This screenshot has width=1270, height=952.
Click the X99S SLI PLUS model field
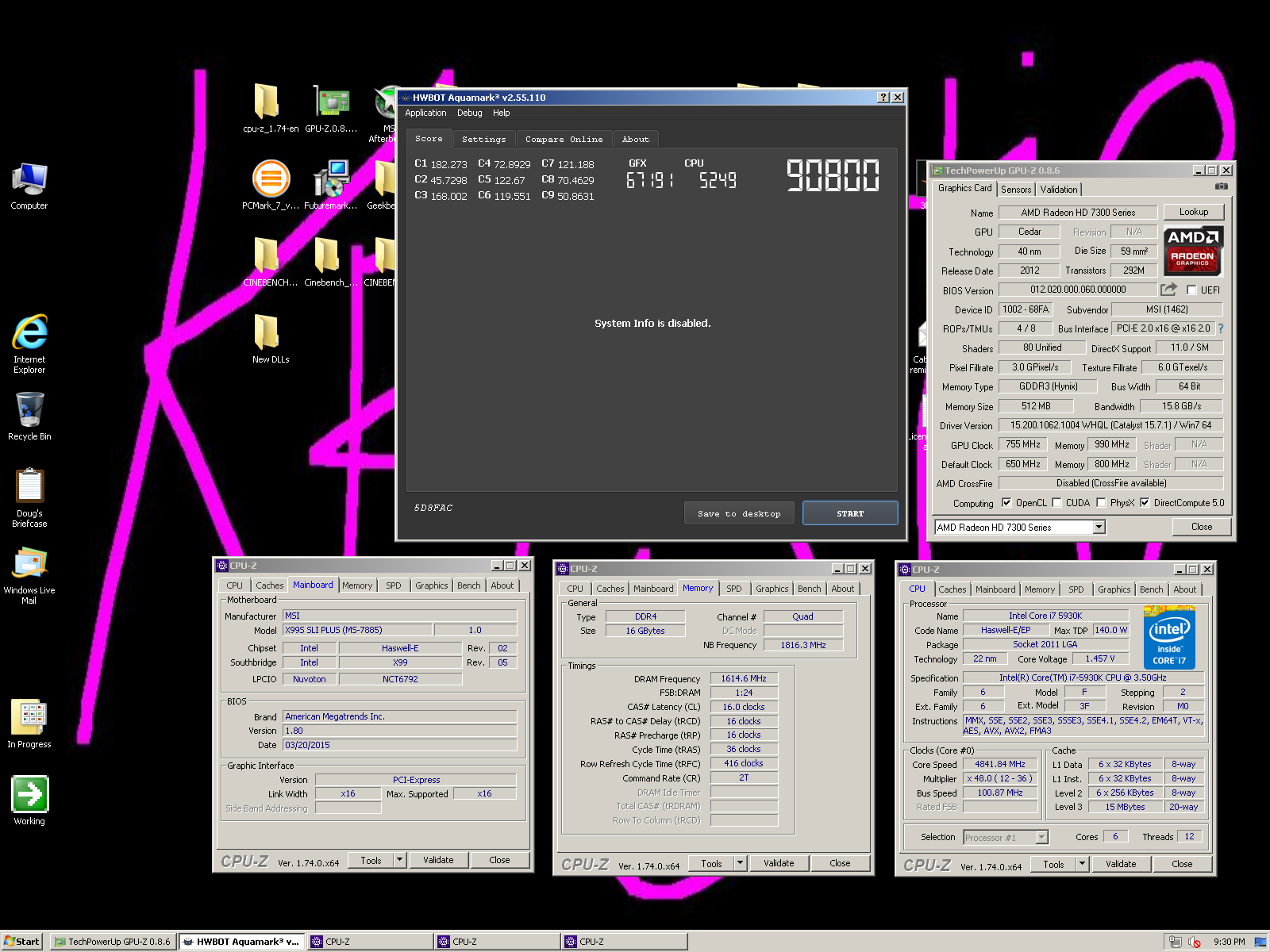click(357, 630)
